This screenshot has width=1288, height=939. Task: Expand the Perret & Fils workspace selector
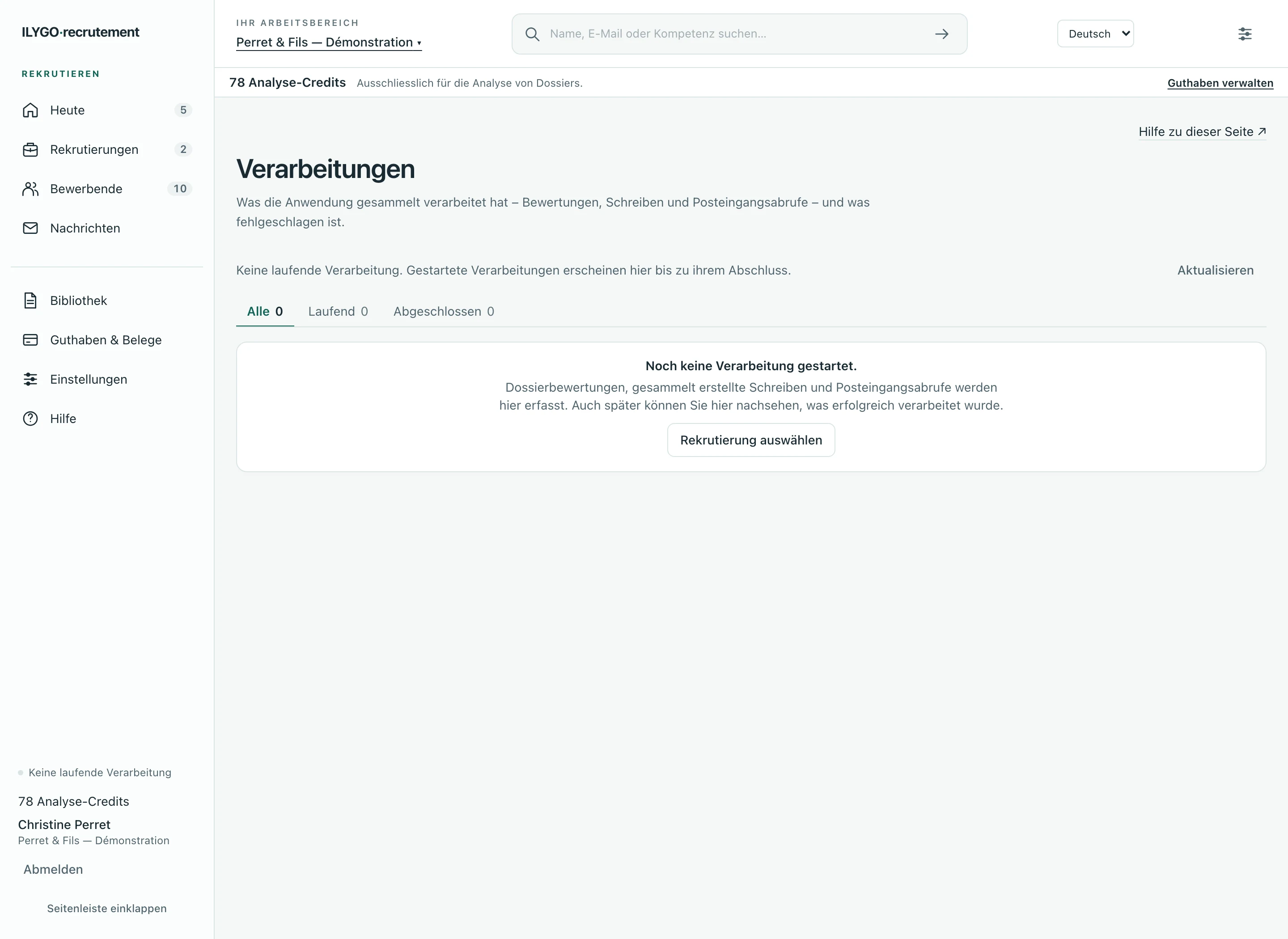329,42
